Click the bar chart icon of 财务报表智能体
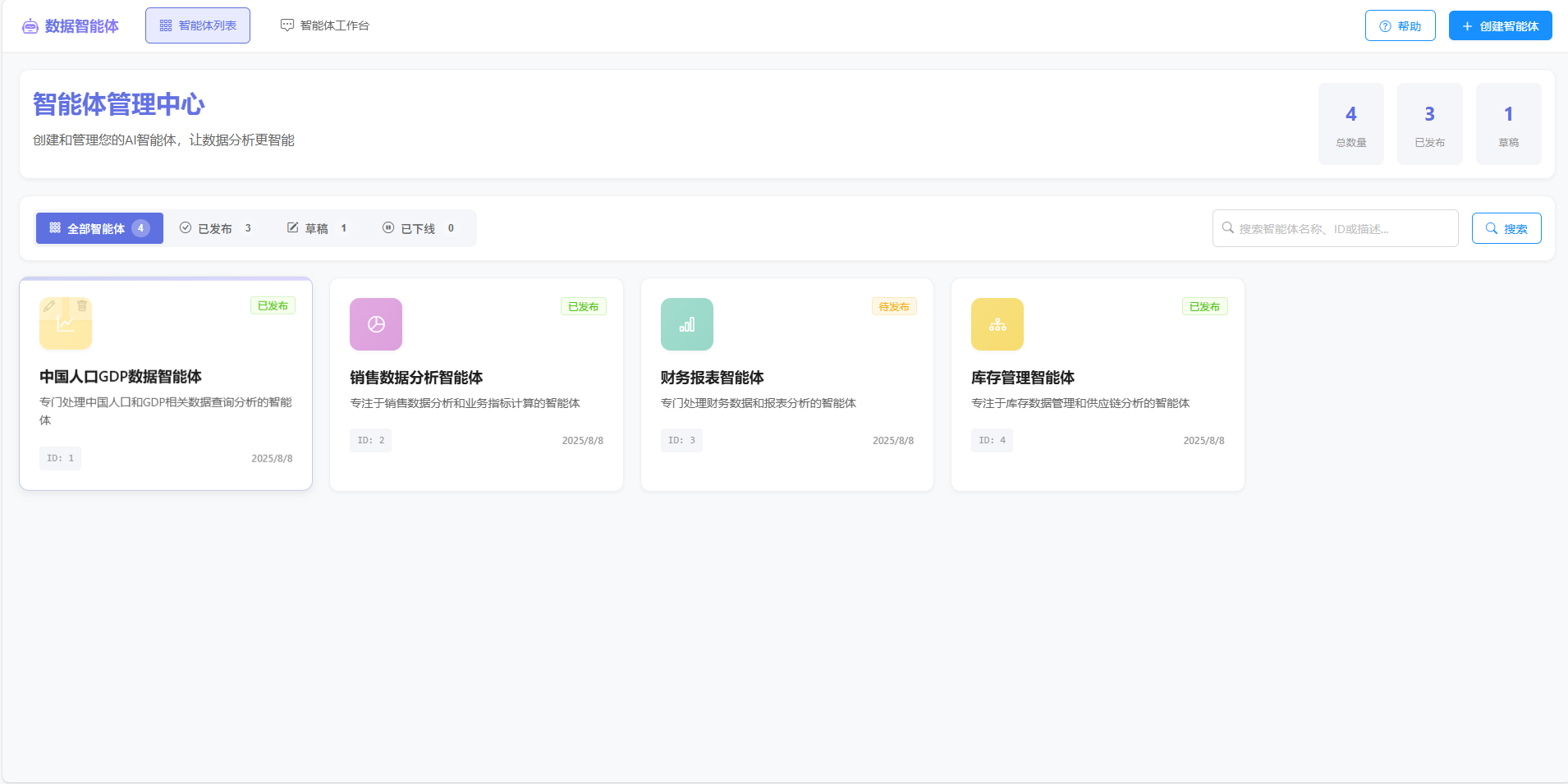 686,324
